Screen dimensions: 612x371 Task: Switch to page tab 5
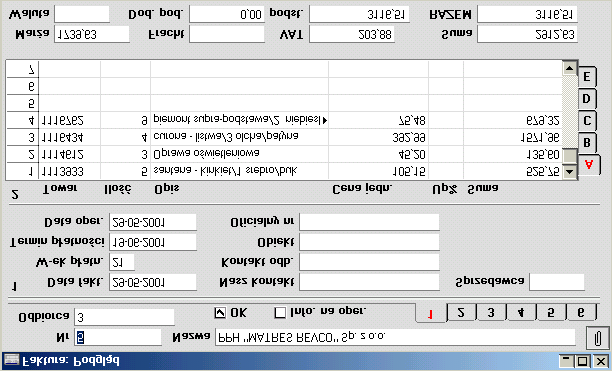(x=551, y=312)
